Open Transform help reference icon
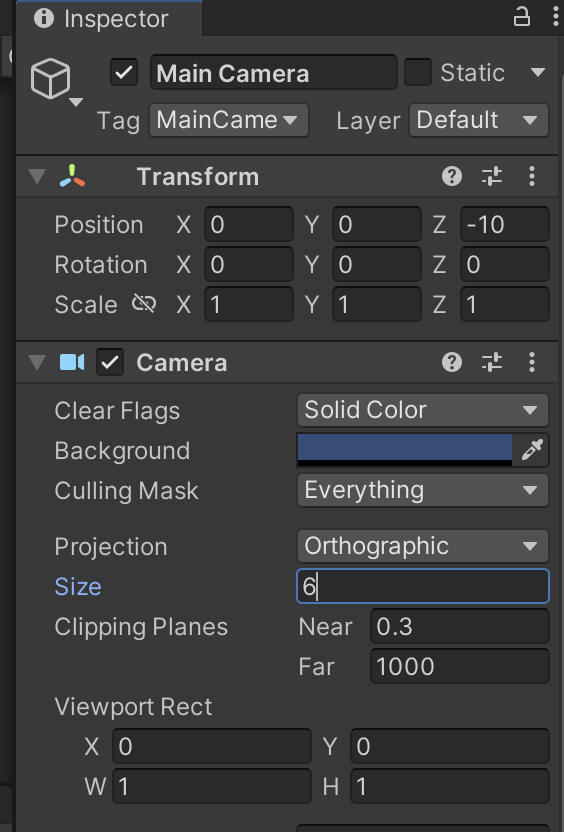 click(x=452, y=176)
